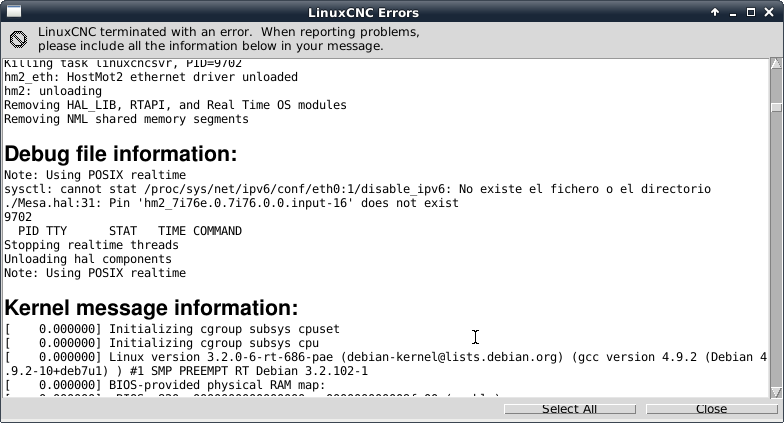Click 'Unloading hal components' line
The width and height of the screenshot is (784, 423).
(x=88, y=259)
